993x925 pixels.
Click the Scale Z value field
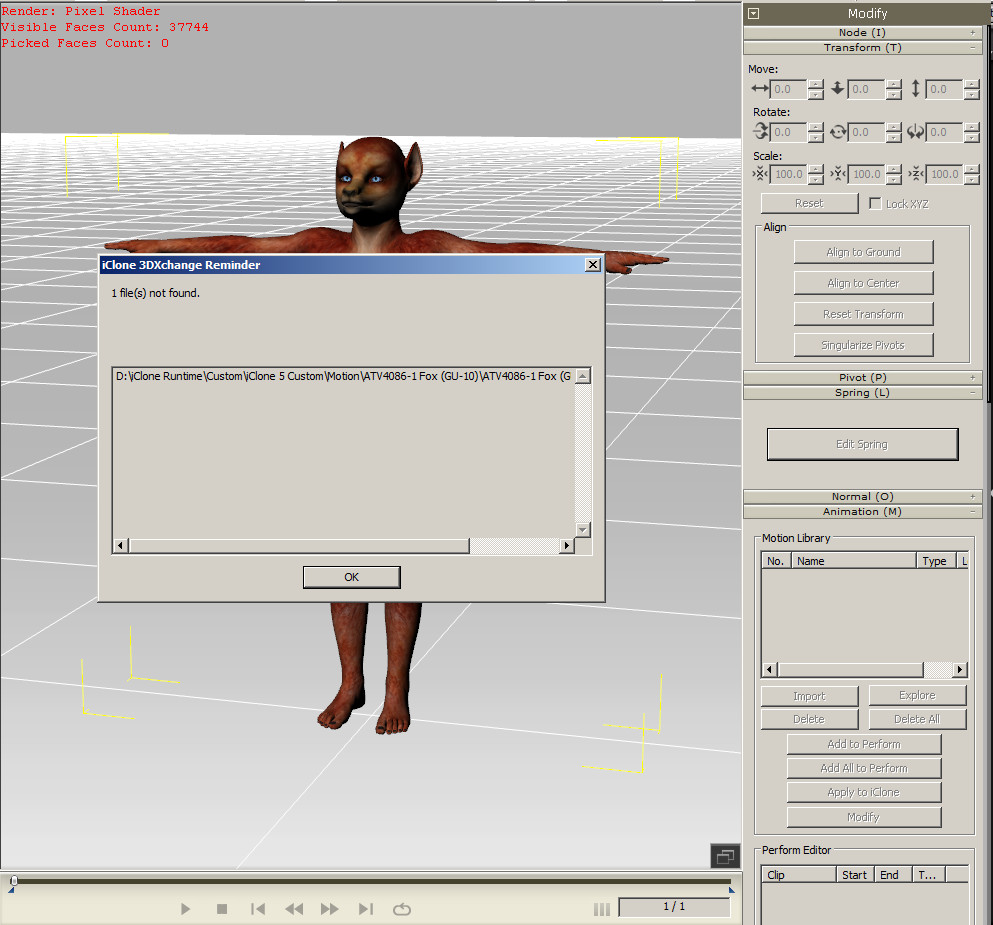click(x=944, y=174)
